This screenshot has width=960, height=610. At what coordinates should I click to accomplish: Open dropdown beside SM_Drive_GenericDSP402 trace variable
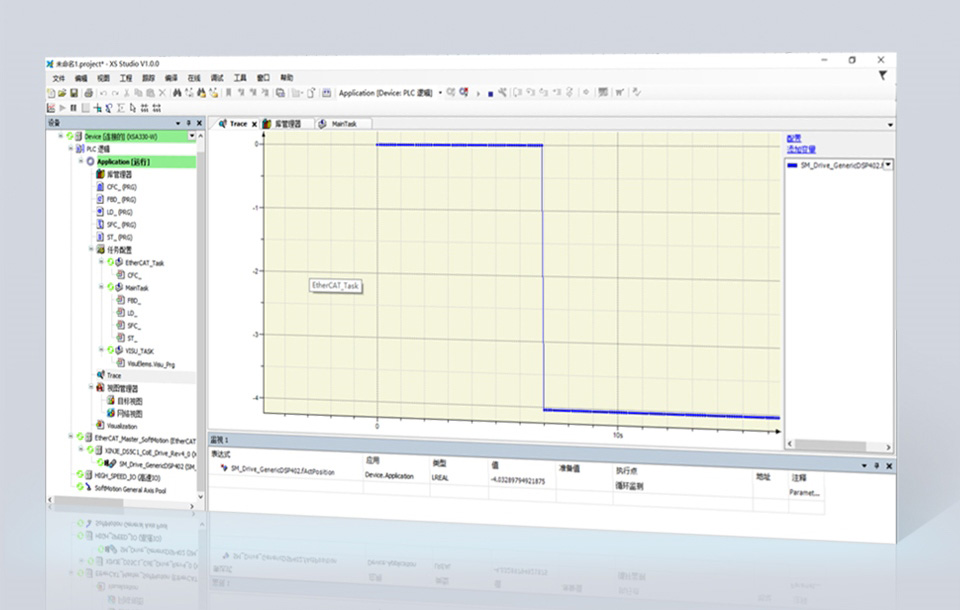(x=887, y=164)
